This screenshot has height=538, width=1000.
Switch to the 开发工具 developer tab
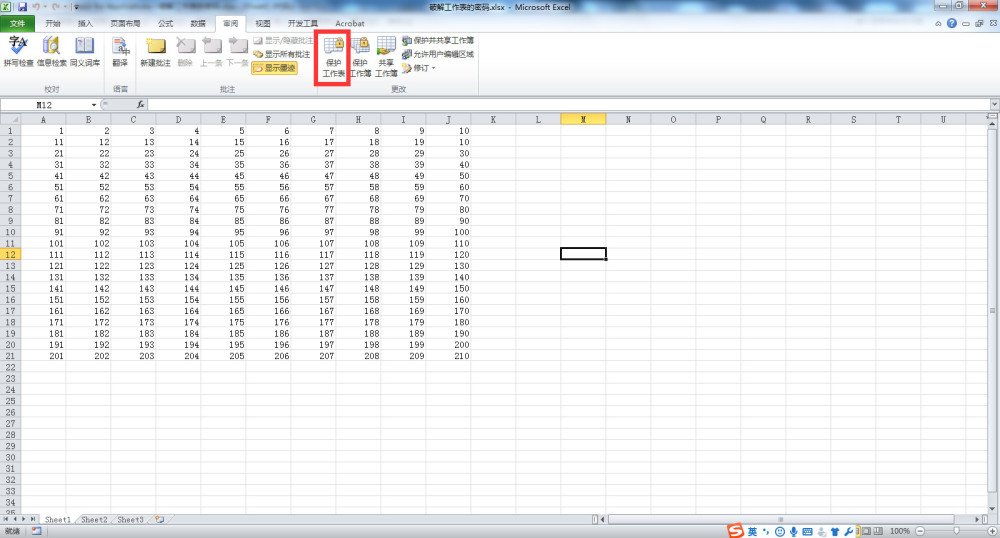click(302, 24)
